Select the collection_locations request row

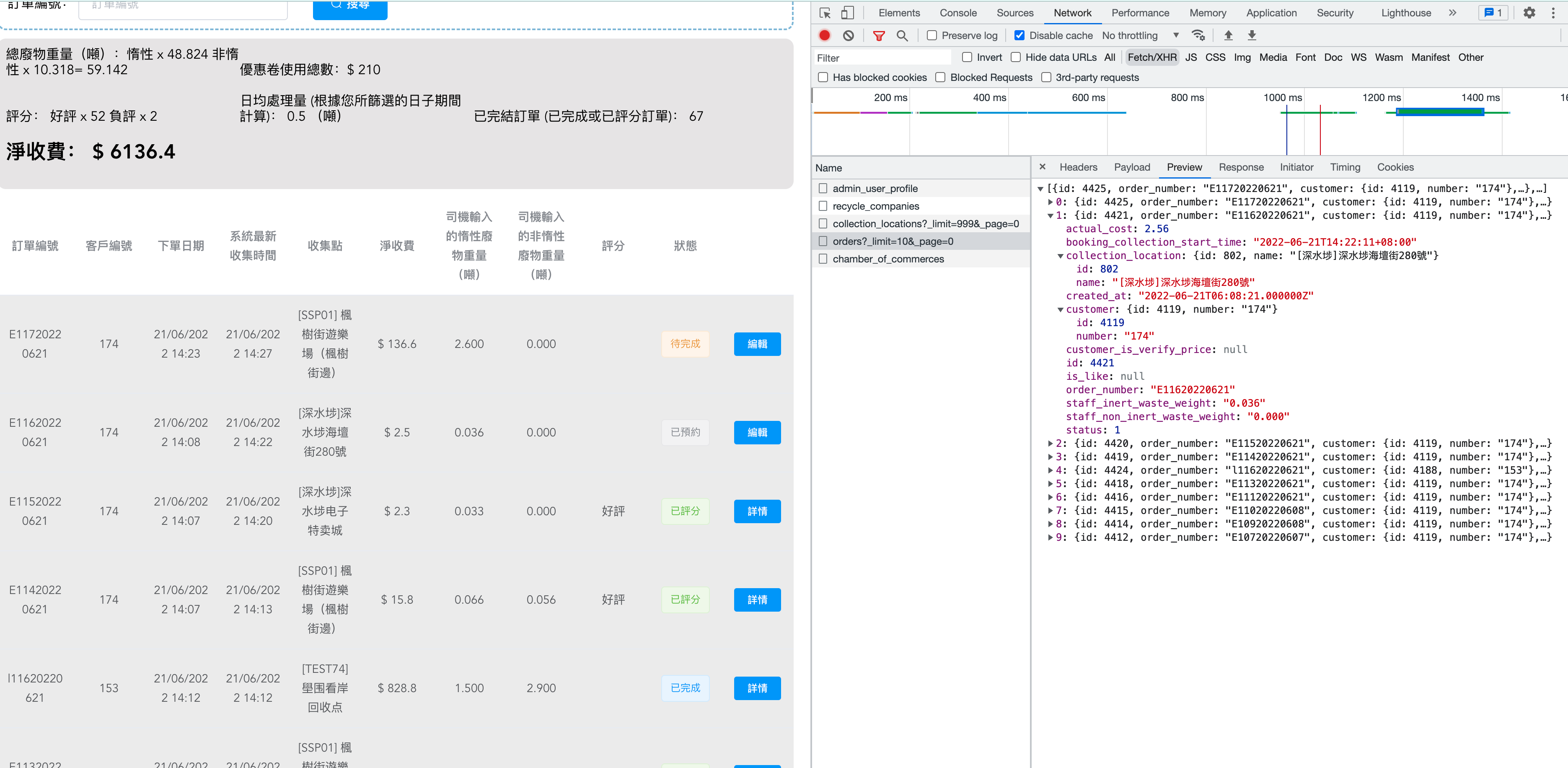[920, 223]
